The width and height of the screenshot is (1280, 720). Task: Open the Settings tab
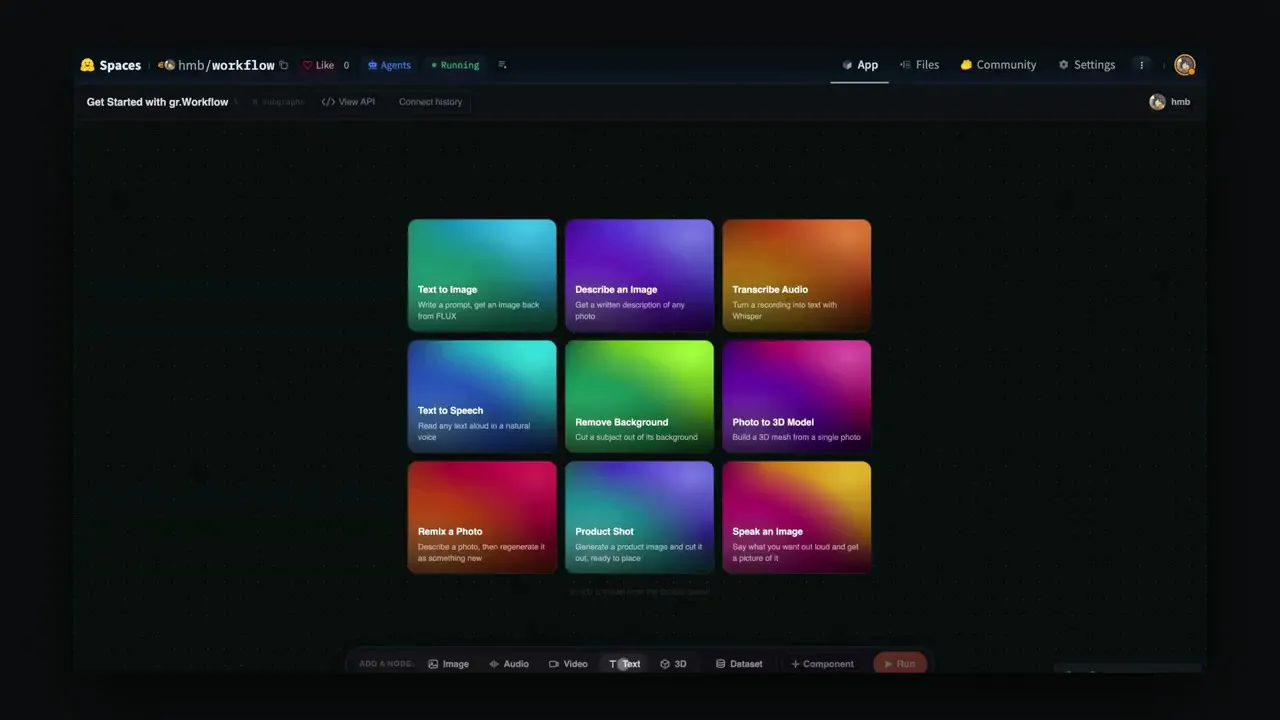1086,65
